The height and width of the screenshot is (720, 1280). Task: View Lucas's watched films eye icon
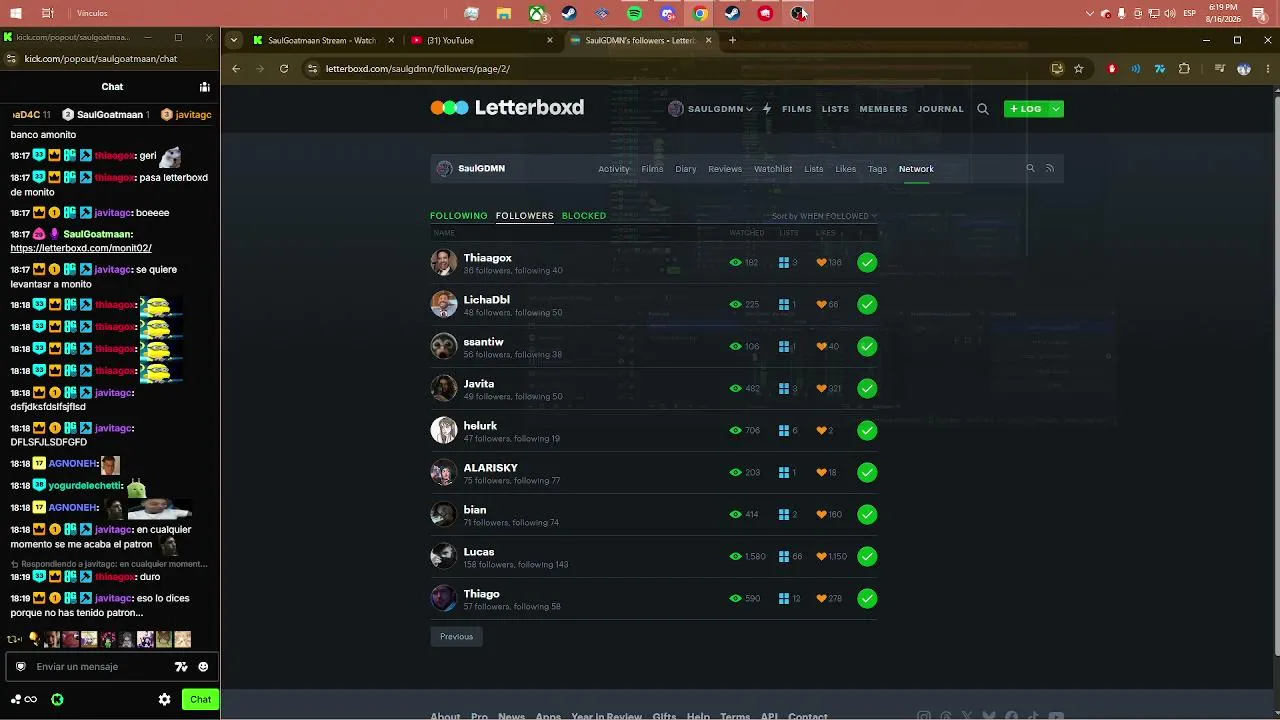(x=736, y=556)
